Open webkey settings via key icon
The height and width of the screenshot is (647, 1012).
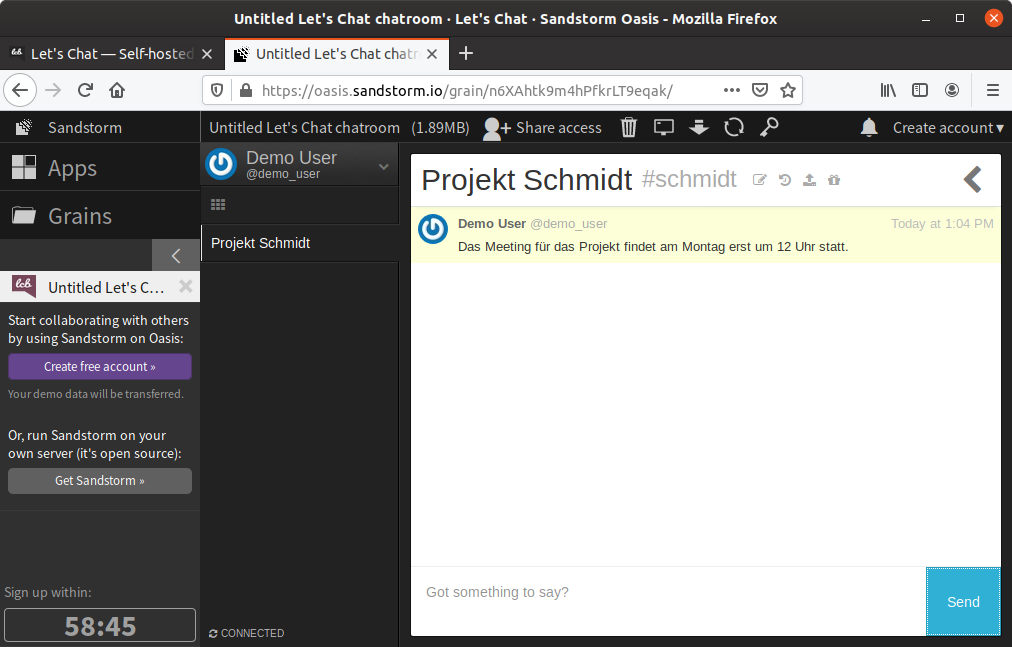click(769, 127)
